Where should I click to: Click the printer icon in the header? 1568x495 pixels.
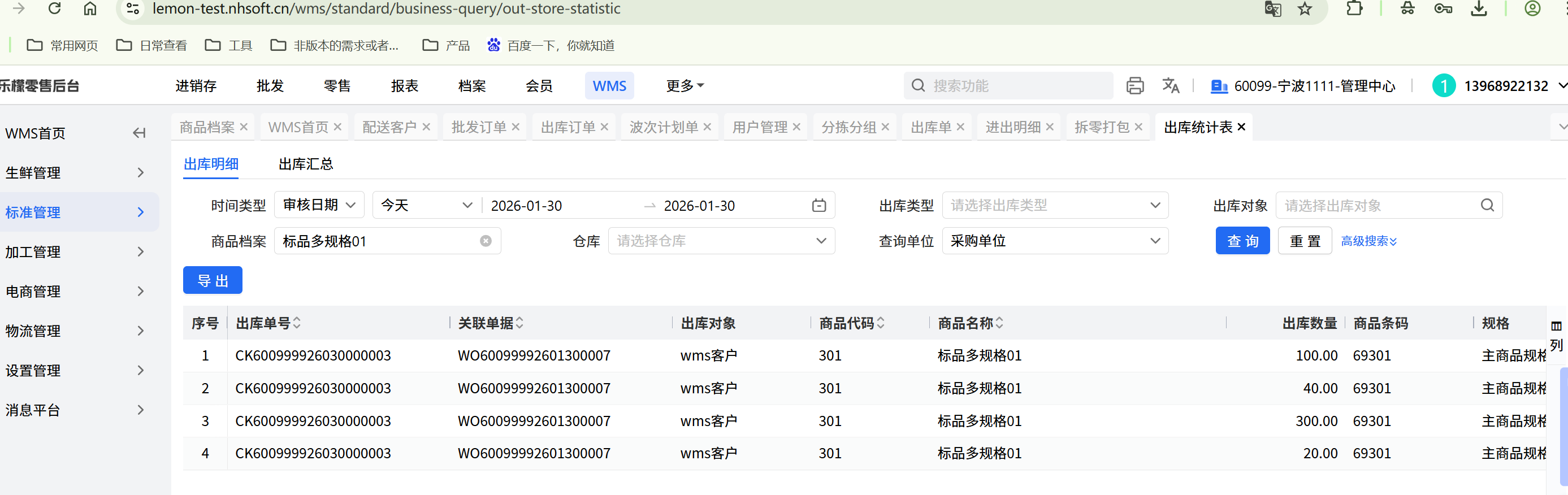click(1135, 86)
